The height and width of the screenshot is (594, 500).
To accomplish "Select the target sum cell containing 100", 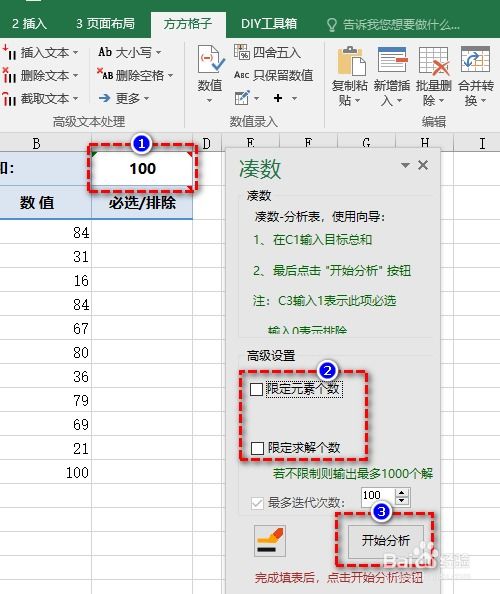I will (142, 168).
